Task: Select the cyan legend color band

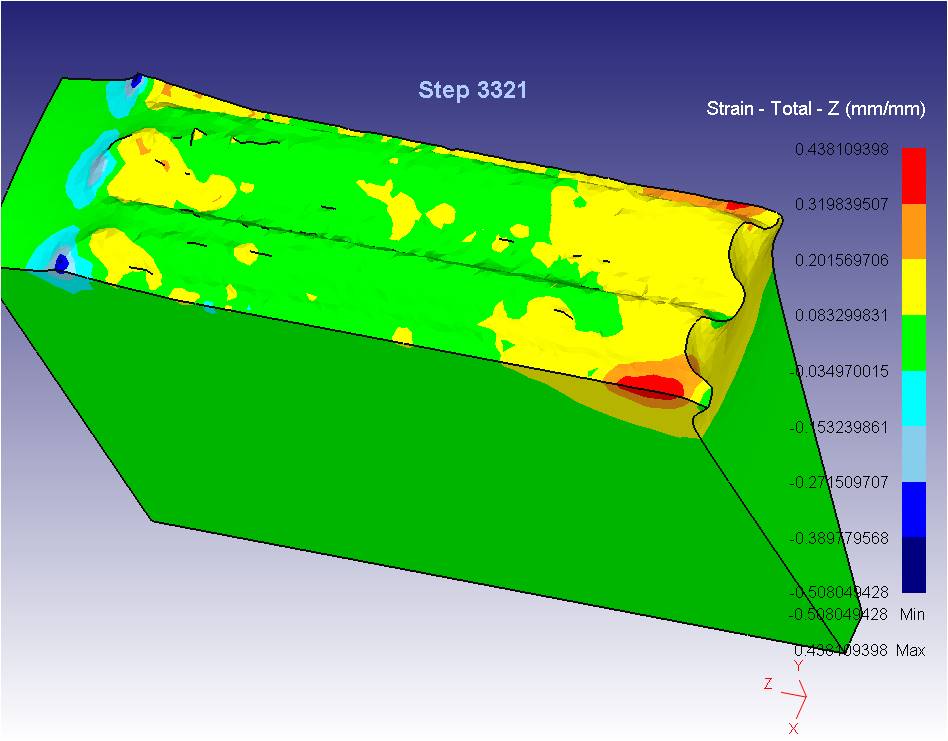Action: click(x=914, y=398)
